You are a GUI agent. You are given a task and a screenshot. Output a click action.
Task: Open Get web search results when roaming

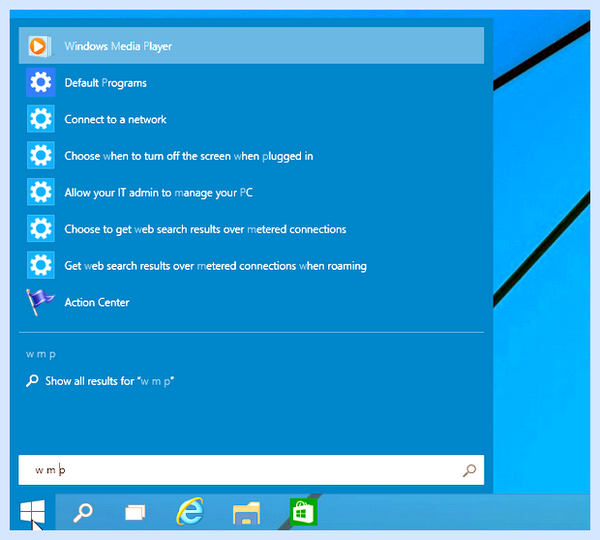pyautogui.click(x=251, y=265)
